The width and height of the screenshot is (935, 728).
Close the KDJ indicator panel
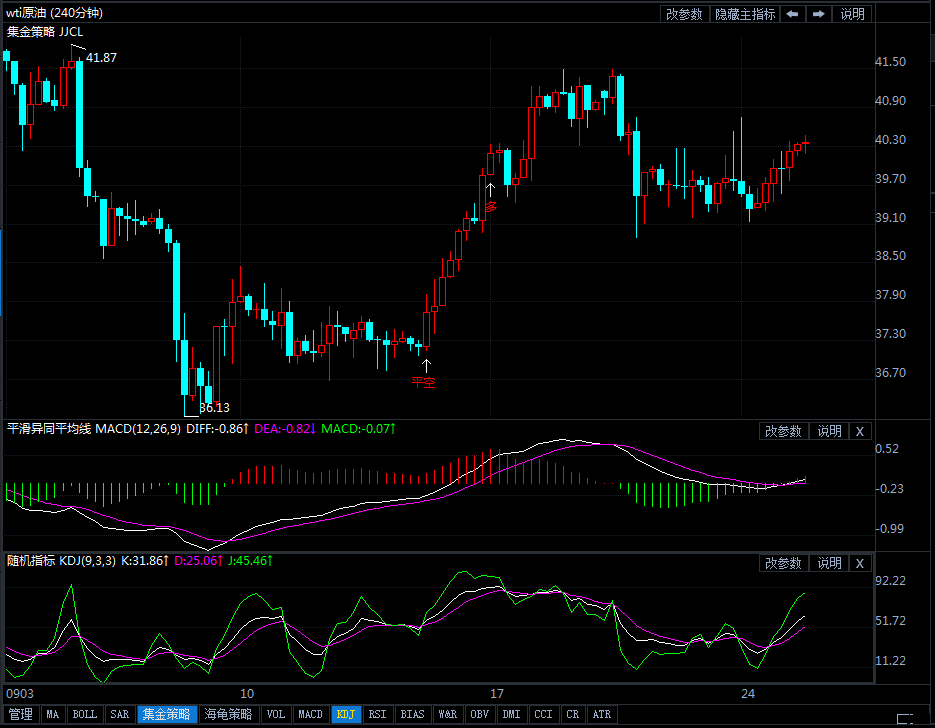(x=859, y=563)
